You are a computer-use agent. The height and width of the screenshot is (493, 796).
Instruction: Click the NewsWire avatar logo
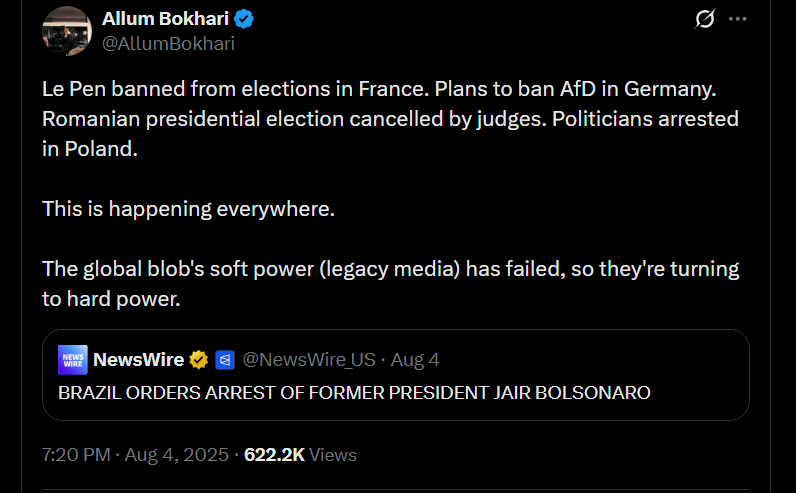[73, 359]
